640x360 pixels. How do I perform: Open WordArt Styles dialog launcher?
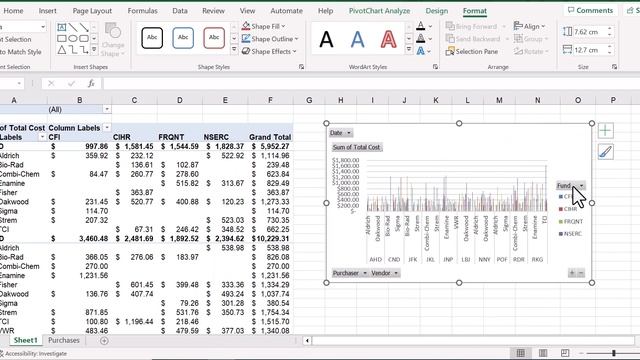[x=436, y=67]
